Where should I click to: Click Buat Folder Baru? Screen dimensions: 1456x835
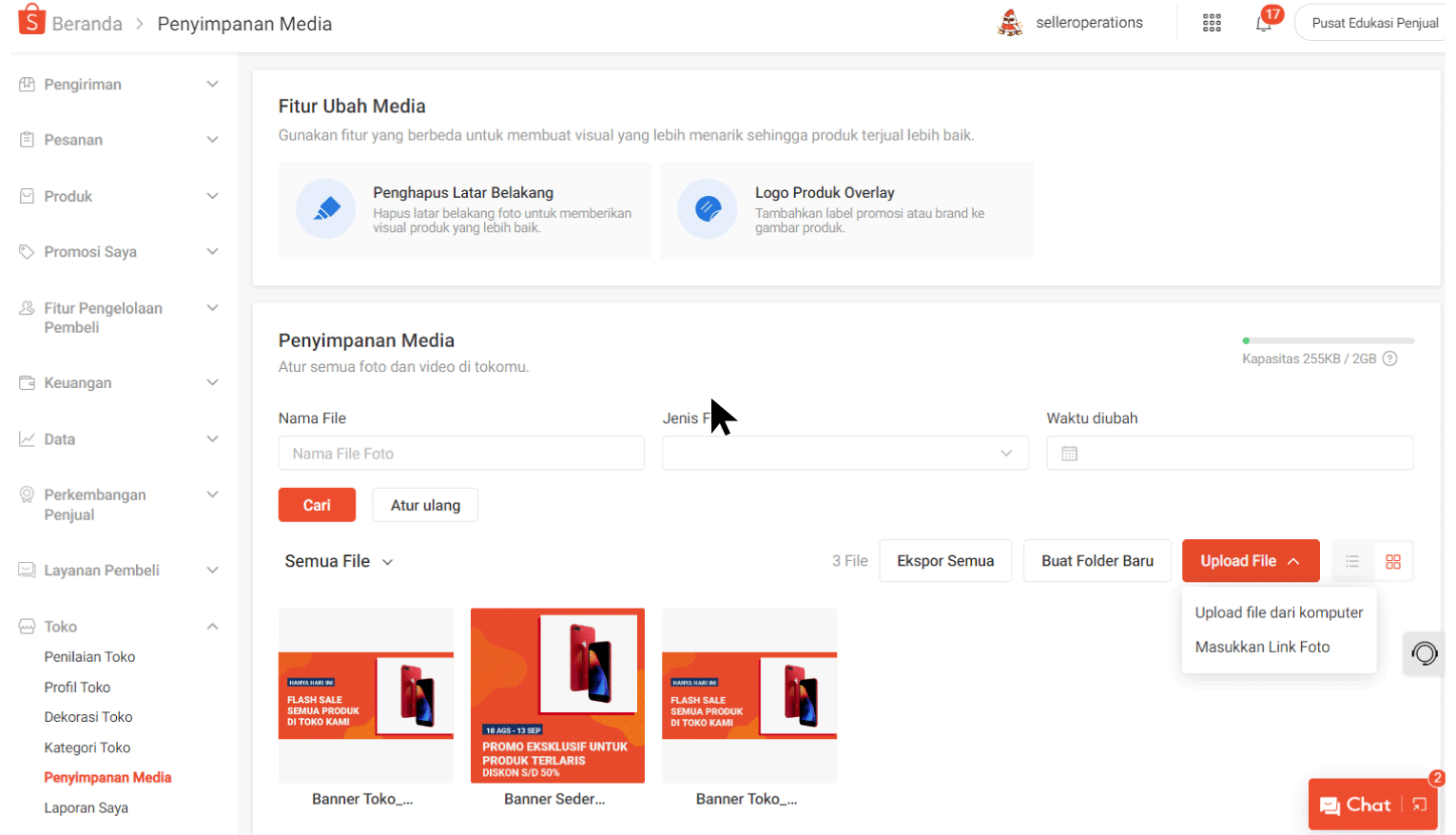[1097, 561]
